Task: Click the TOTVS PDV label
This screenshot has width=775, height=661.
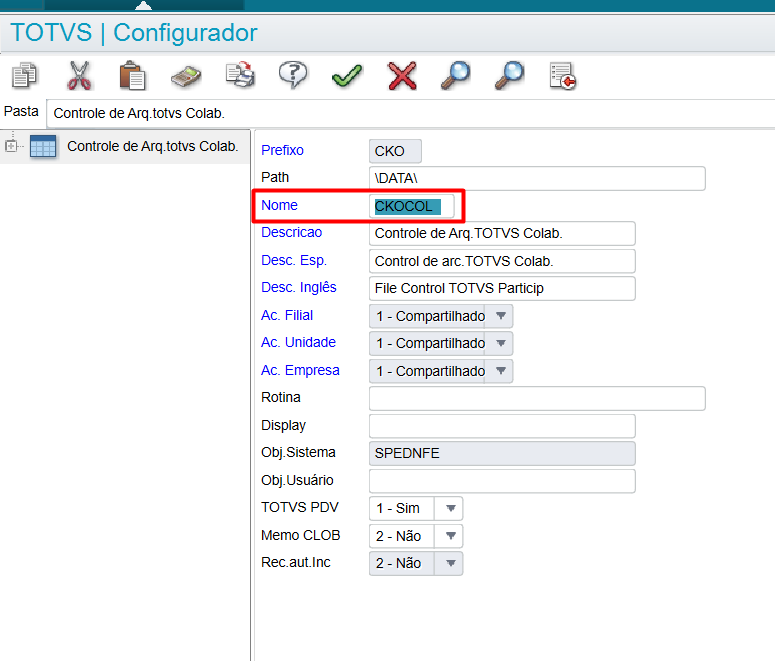Action: (300, 507)
